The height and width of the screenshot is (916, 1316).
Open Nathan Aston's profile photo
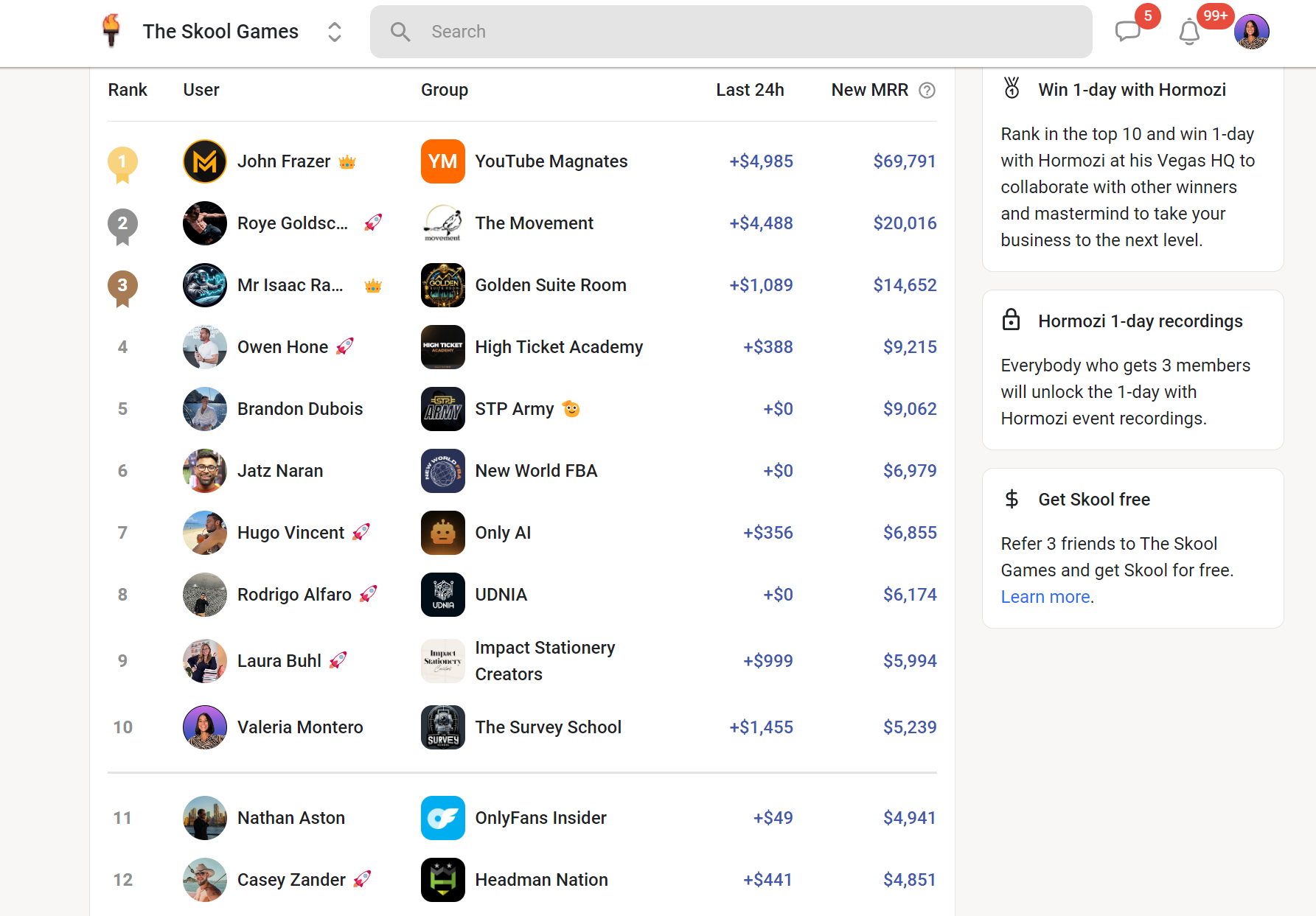205,818
